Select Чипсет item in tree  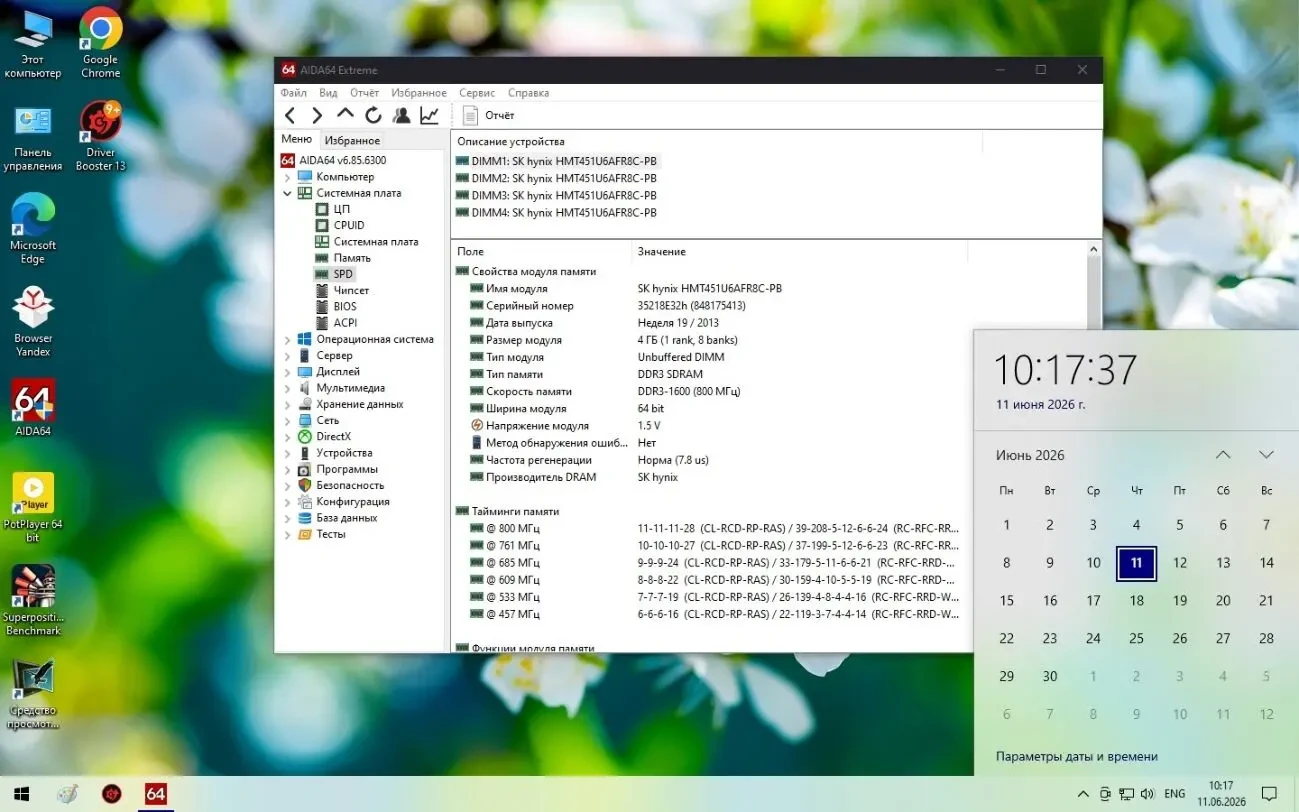(351, 290)
